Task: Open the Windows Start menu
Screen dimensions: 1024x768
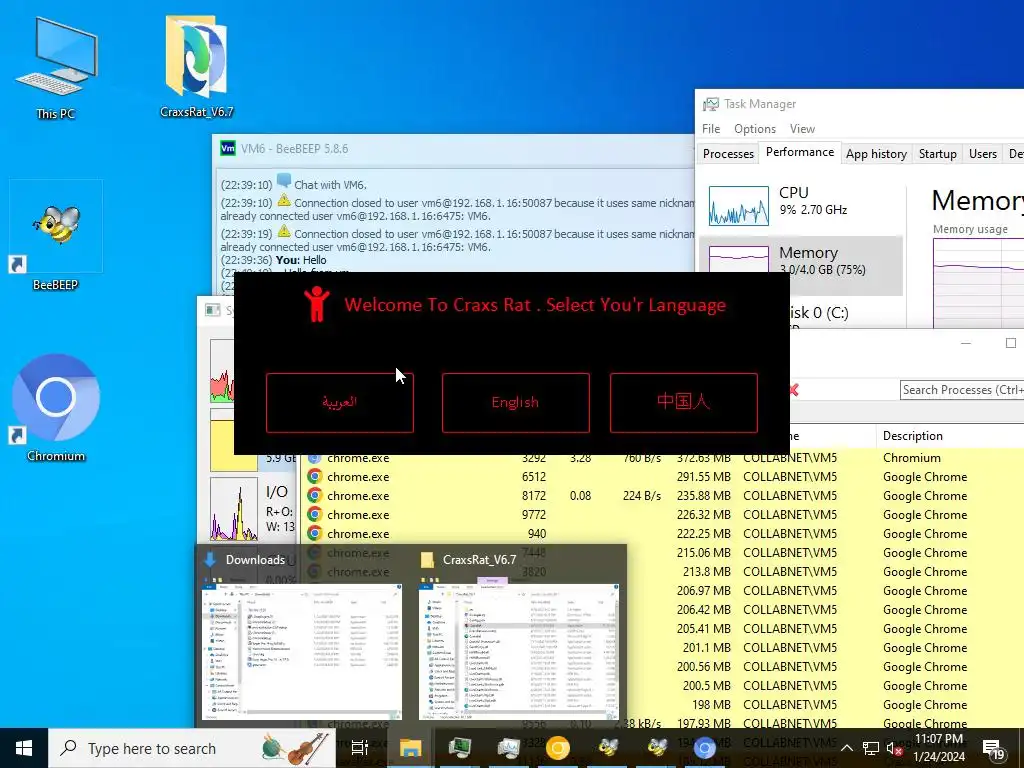Action: 24,748
